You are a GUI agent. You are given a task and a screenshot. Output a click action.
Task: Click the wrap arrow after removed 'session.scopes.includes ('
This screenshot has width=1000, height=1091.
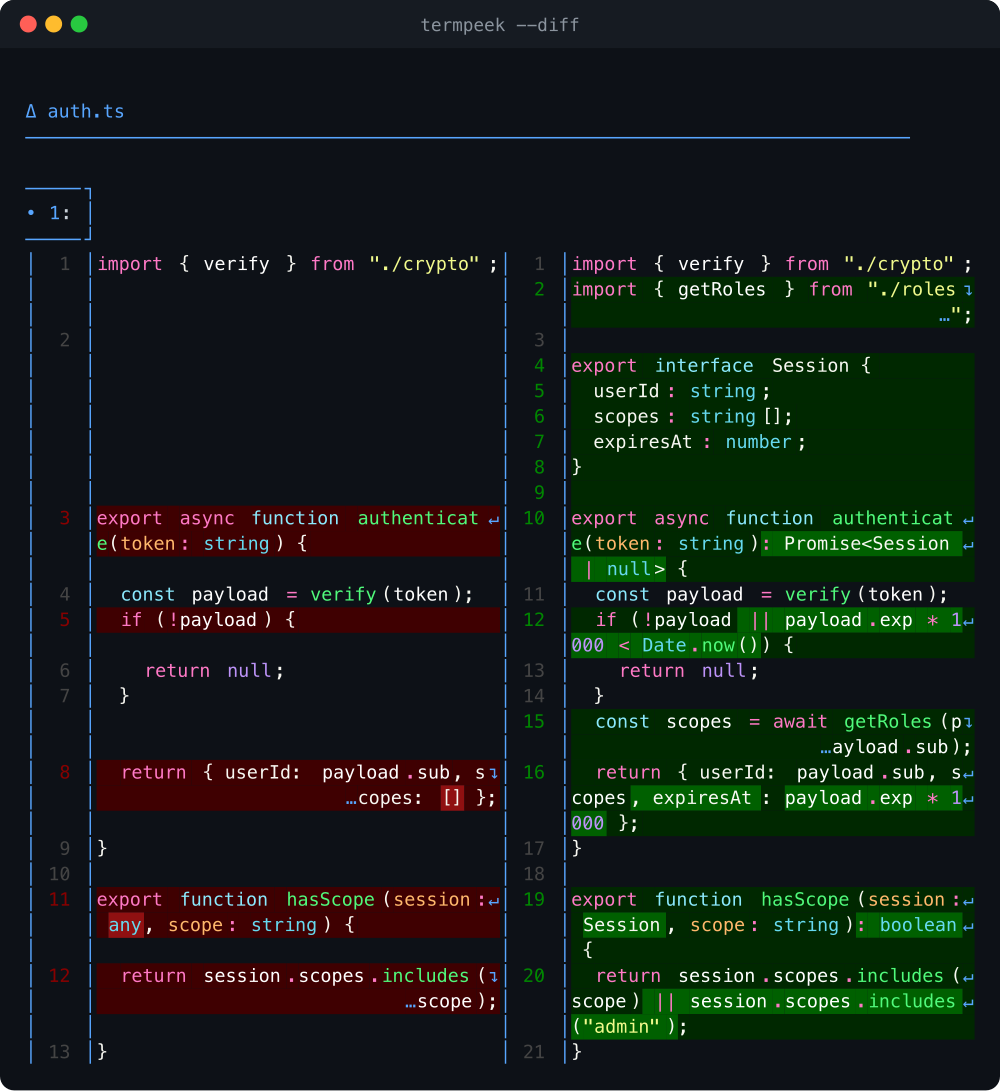[493, 976]
